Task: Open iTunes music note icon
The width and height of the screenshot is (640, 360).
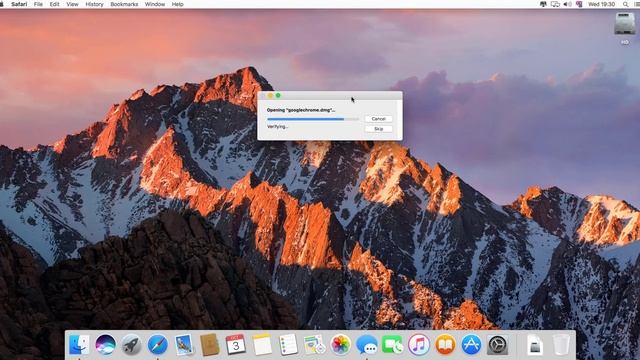Action: tap(419, 344)
